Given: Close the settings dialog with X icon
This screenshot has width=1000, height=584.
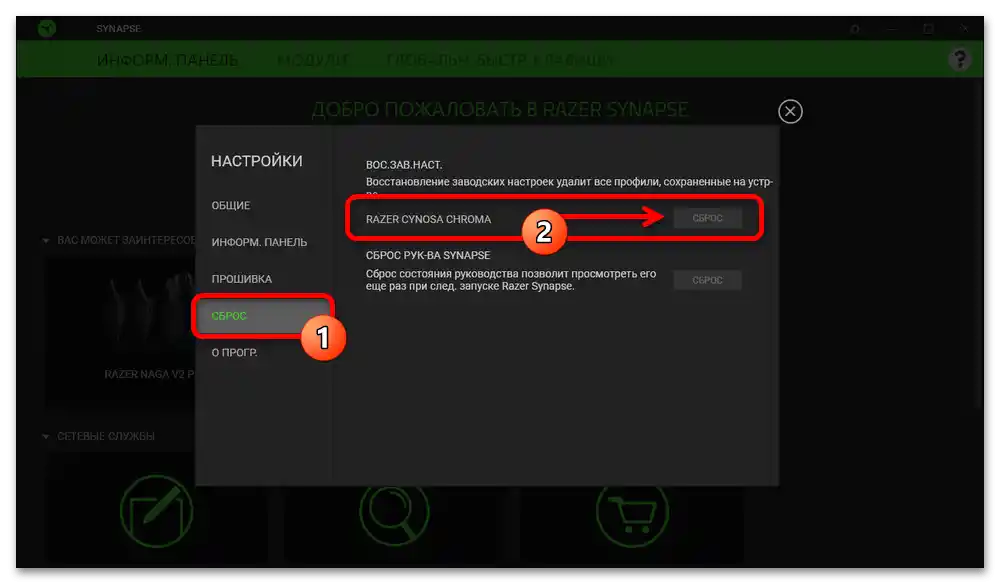Looking at the screenshot, I should [x=790, y=112].
